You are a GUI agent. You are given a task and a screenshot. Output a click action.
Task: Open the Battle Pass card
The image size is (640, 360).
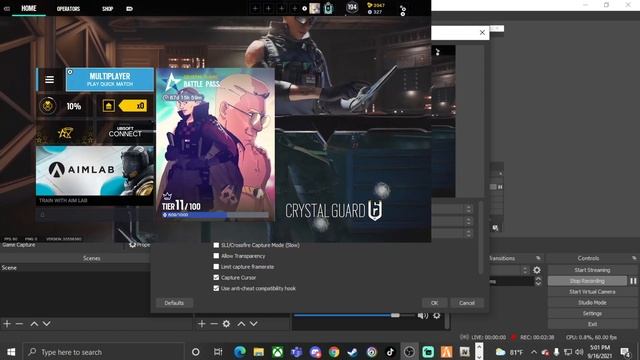pyautogui.click(x=216, y=144)
